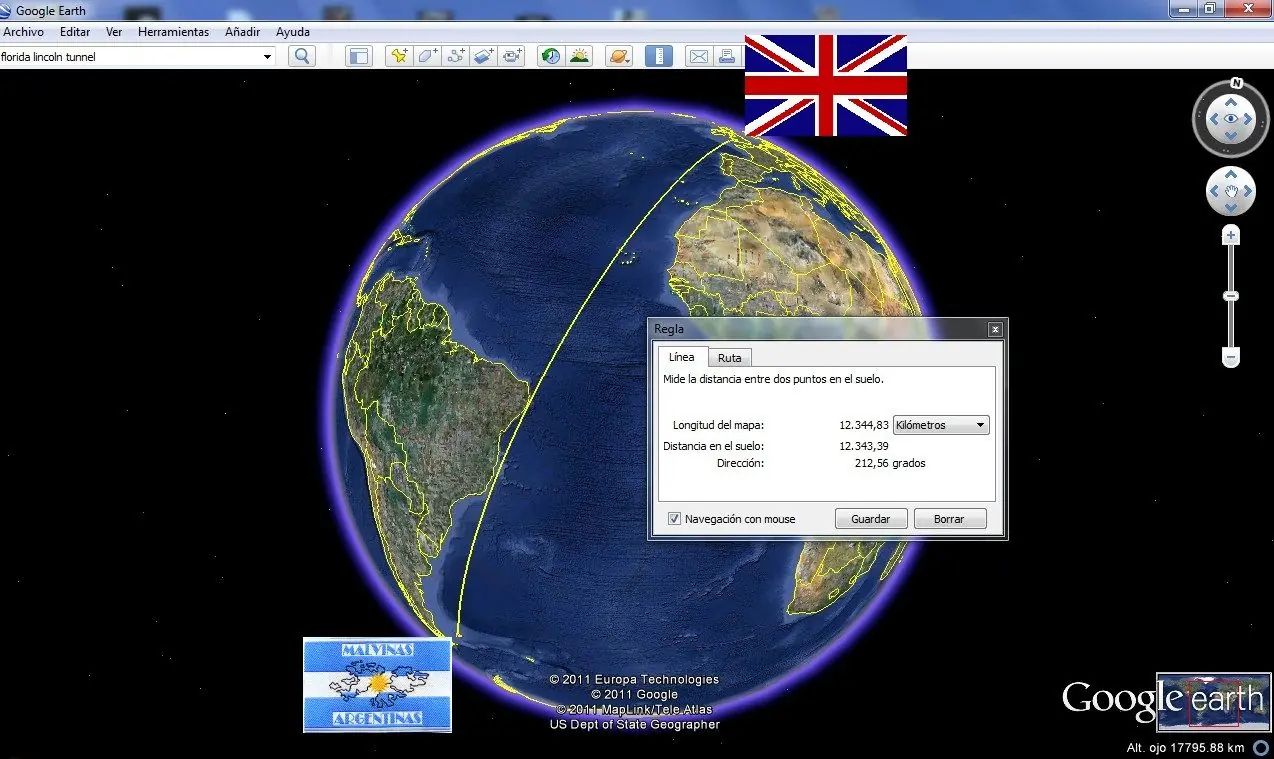Show historical imagery clock icon
Screen dimensions: 1274x759
(x=551, y=57)
